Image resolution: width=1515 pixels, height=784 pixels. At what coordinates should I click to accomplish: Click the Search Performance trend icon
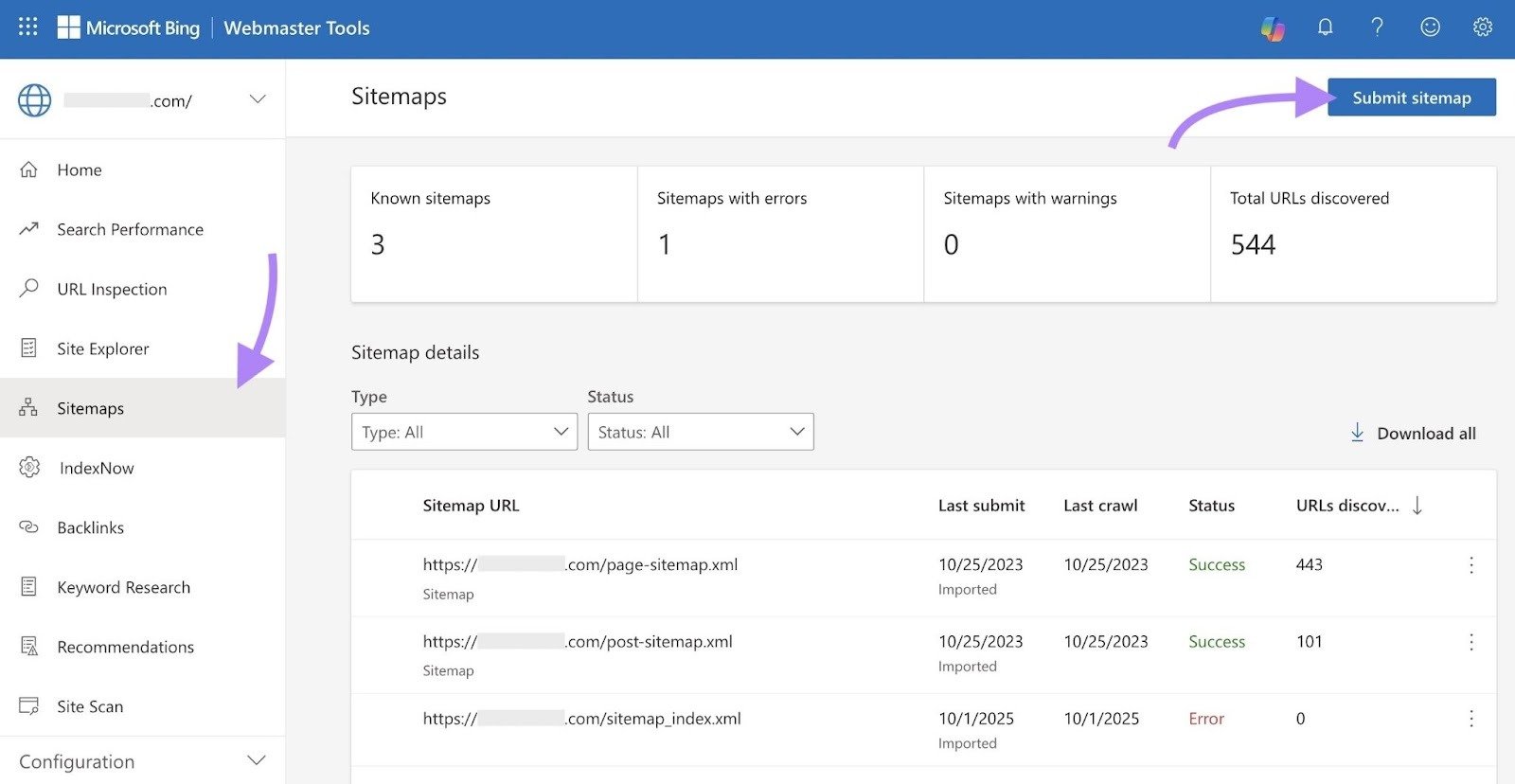click(29, 228)
